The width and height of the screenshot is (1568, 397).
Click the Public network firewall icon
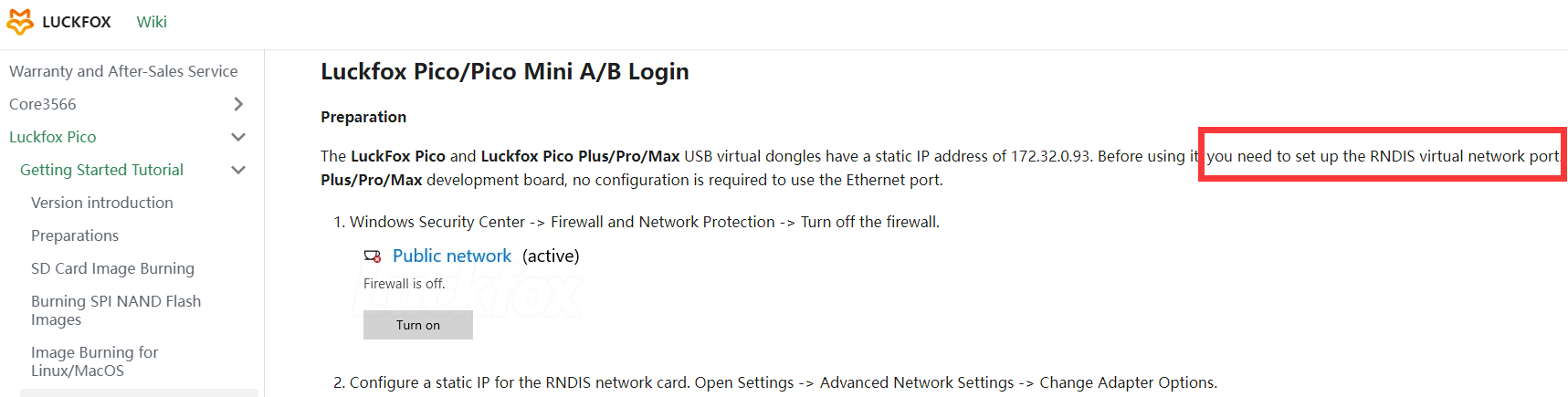[373, 256]
